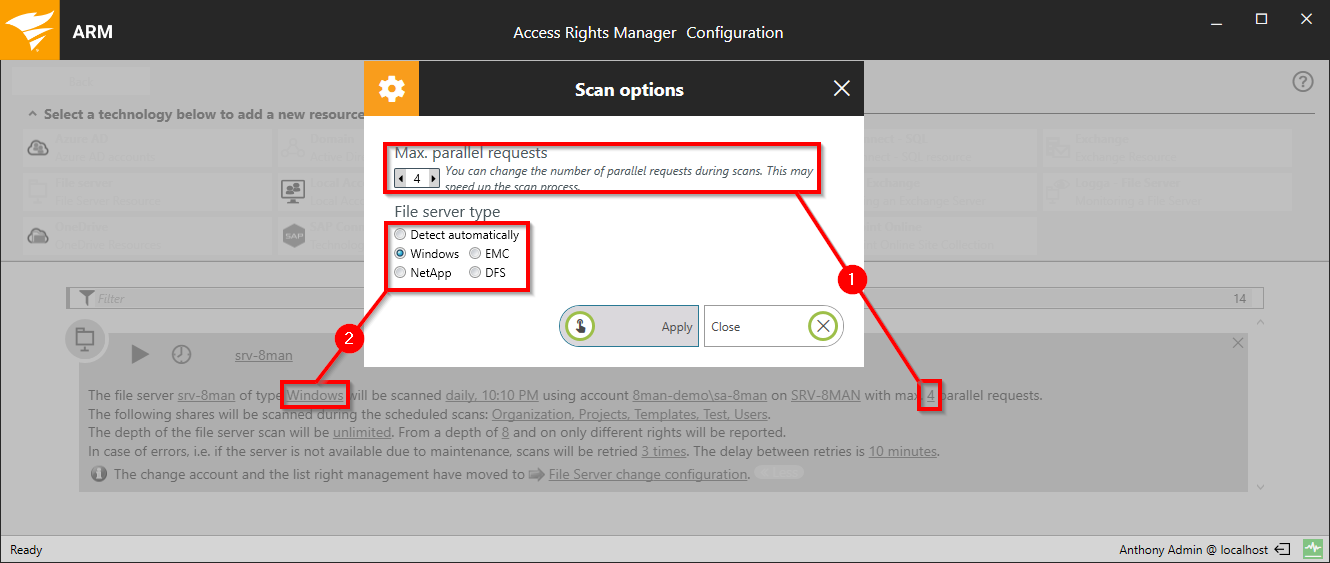Click the gear icon in Scan options header
The image size is (1330, 563).
pyautogui.click(x=391, y=89)
